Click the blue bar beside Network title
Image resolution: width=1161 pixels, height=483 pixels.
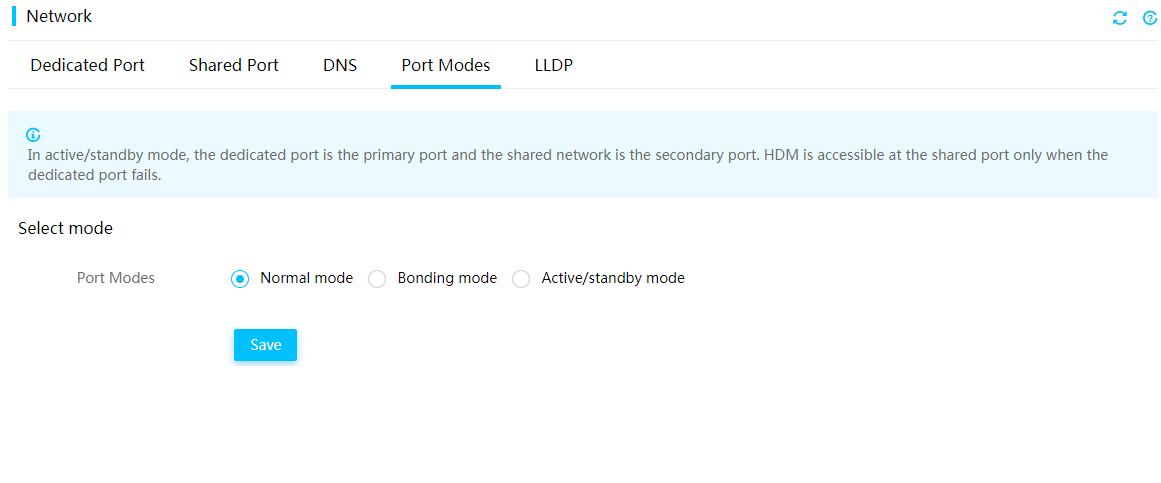pos(14,16)
